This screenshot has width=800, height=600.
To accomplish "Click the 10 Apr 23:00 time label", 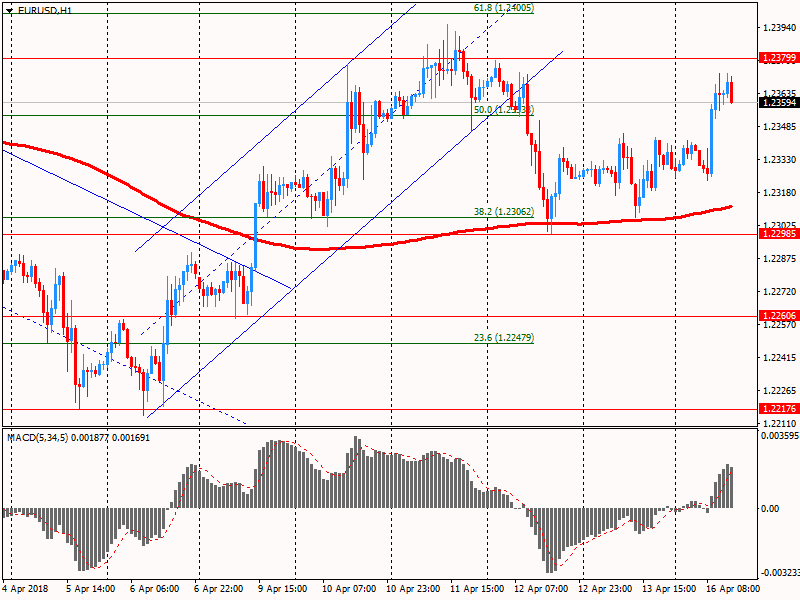I will pos(413,589).
